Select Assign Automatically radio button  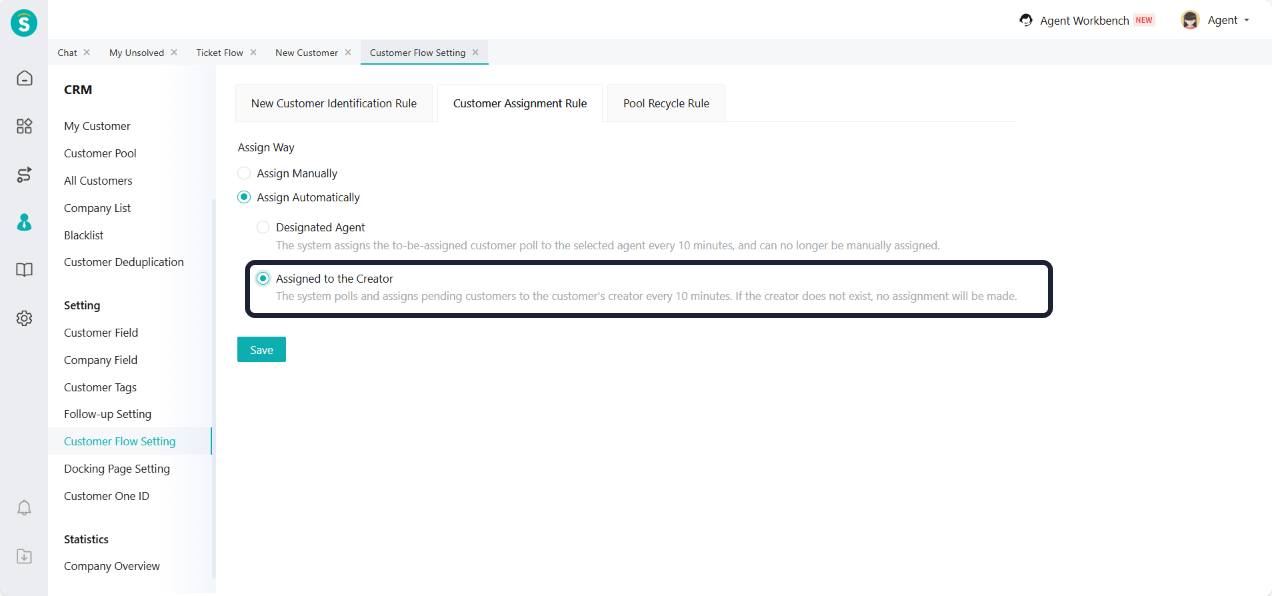click(x=244, y=197)
